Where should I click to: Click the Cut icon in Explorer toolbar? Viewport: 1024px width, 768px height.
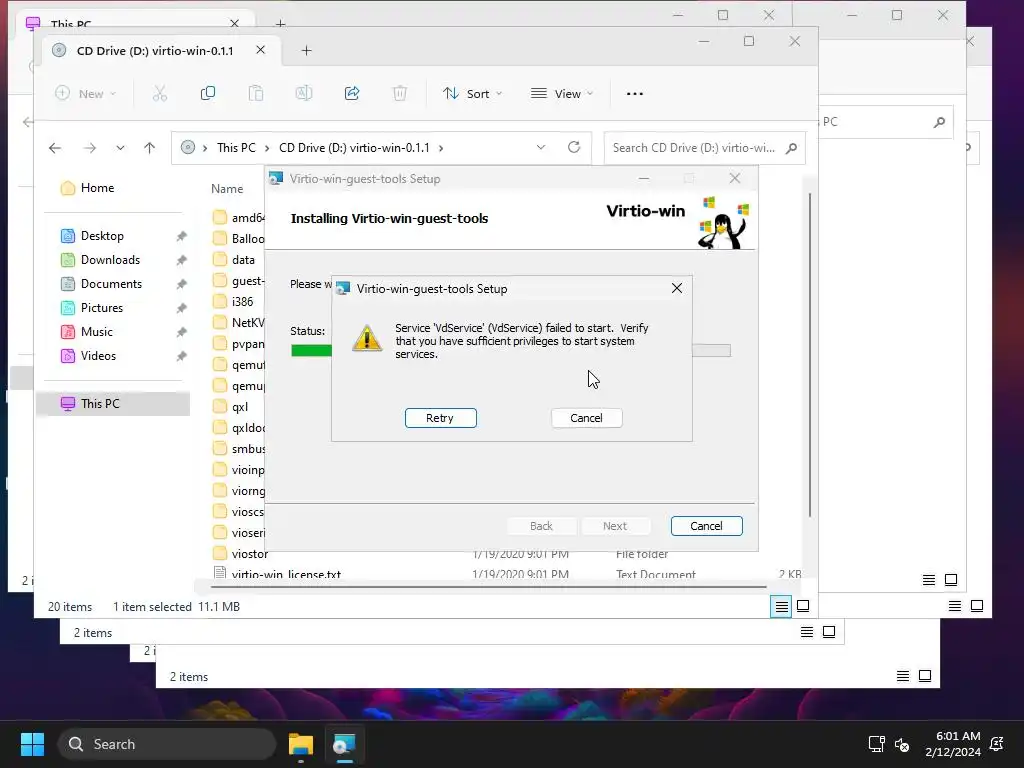click(x=160, y=93)
